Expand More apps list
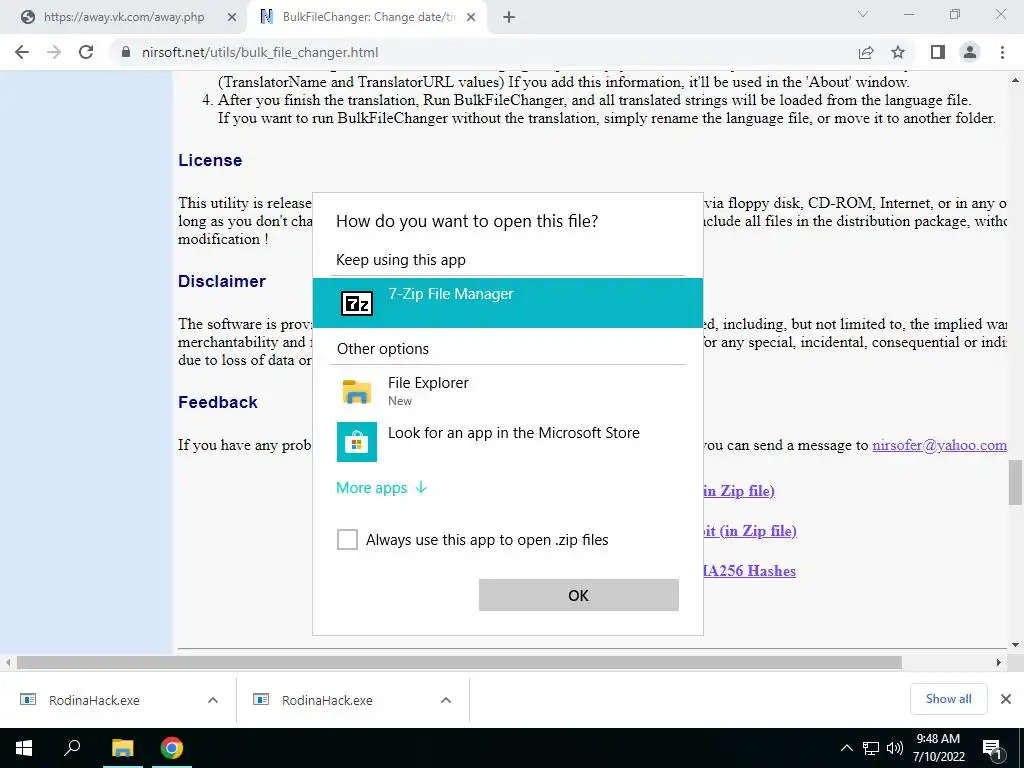Screen dimensions: 1024x768 click(x=381, y=488)
